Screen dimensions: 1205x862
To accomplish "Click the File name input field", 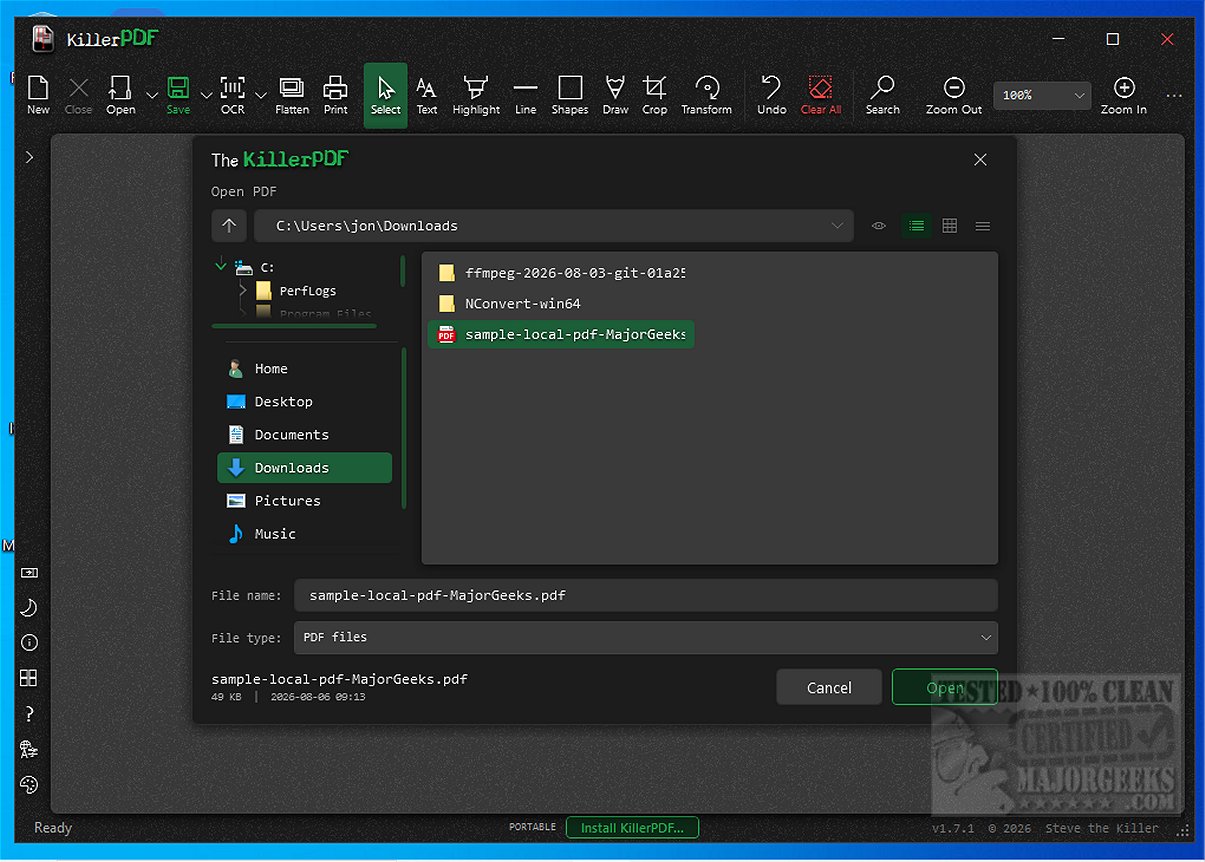I will pyautogui.click(x=646, y=595).
